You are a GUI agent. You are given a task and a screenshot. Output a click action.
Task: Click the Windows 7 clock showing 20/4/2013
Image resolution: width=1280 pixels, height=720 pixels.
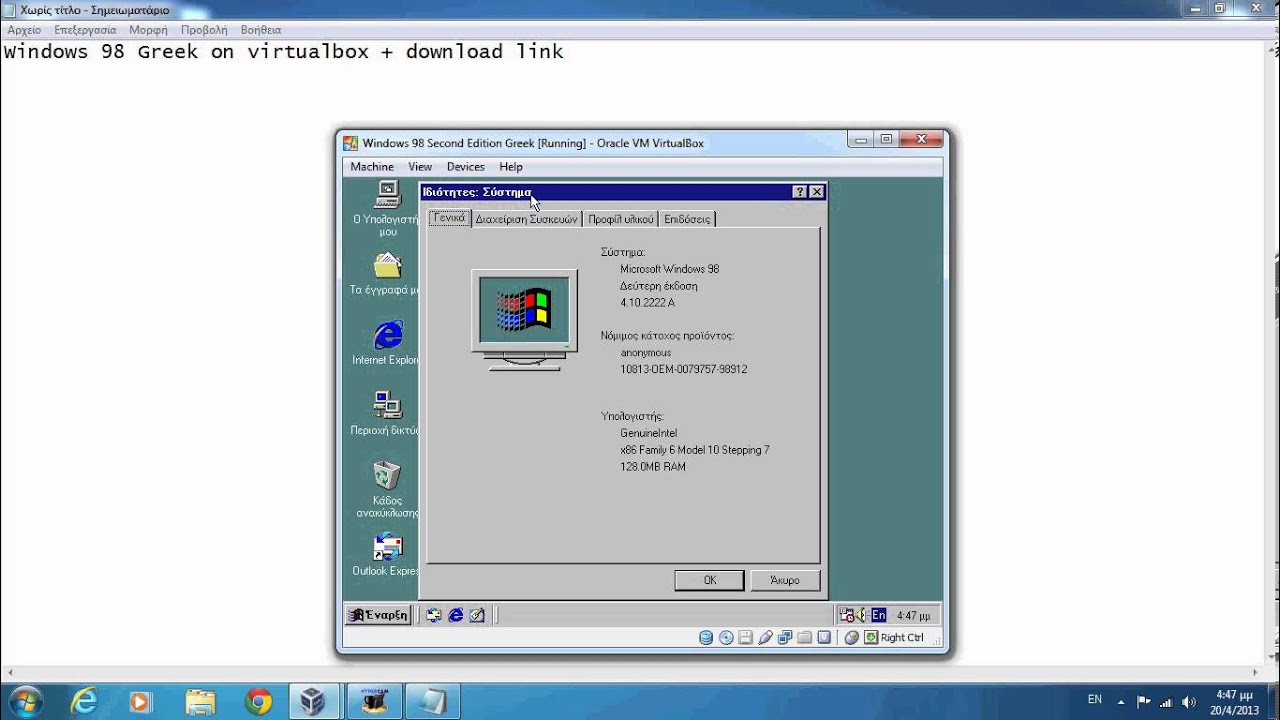[1234, 702]
